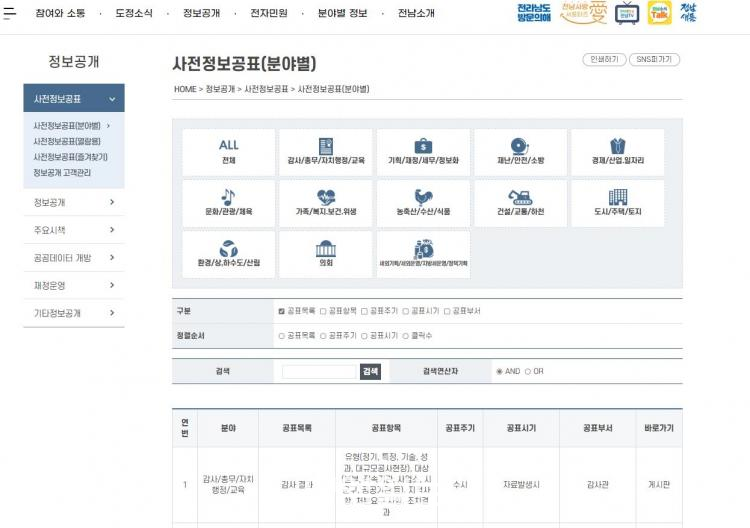Choose the 재난/안전/소방 alarm icon
This screenshot has height=528, width=750.
pyautogui.click(x=520, y=146)
